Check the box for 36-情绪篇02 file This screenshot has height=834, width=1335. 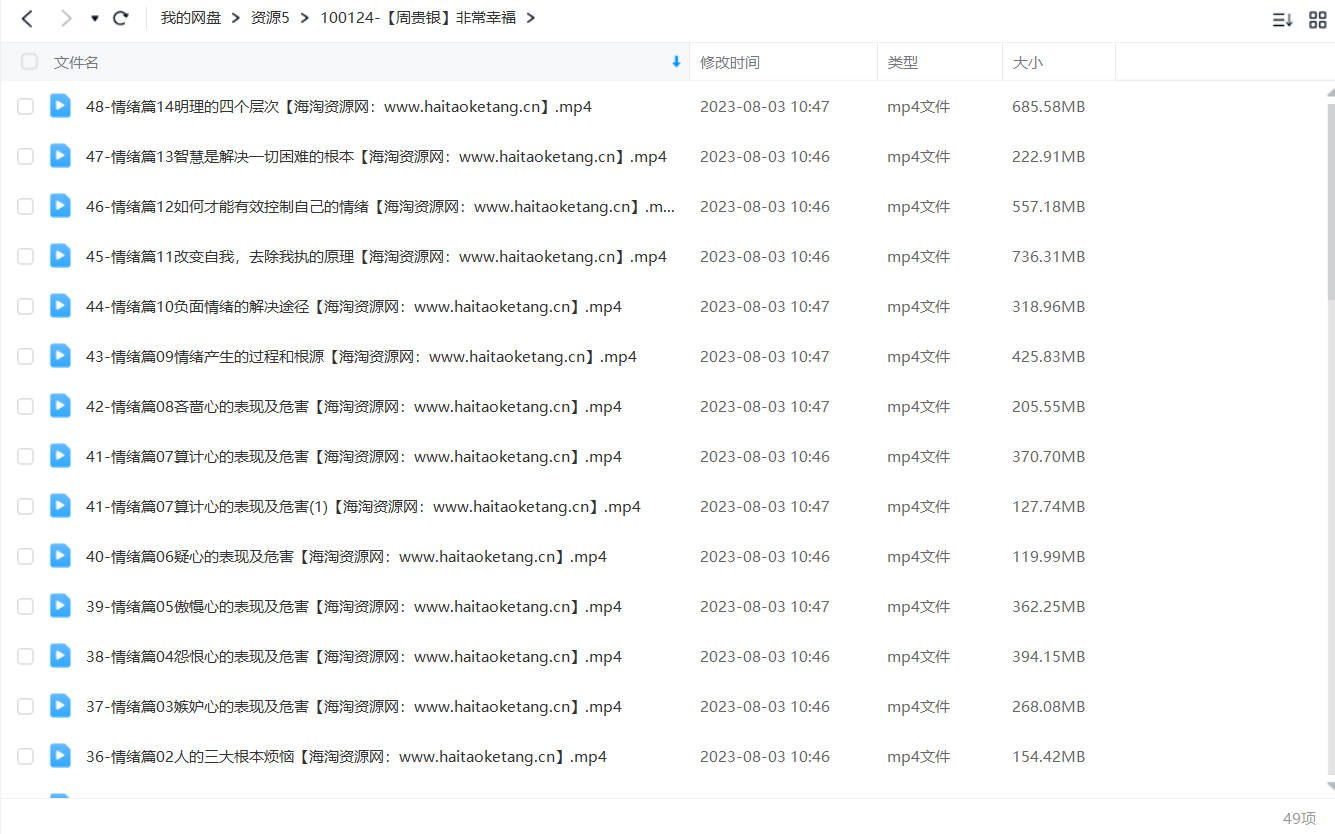pyautogui.click(x=25, y=756)
